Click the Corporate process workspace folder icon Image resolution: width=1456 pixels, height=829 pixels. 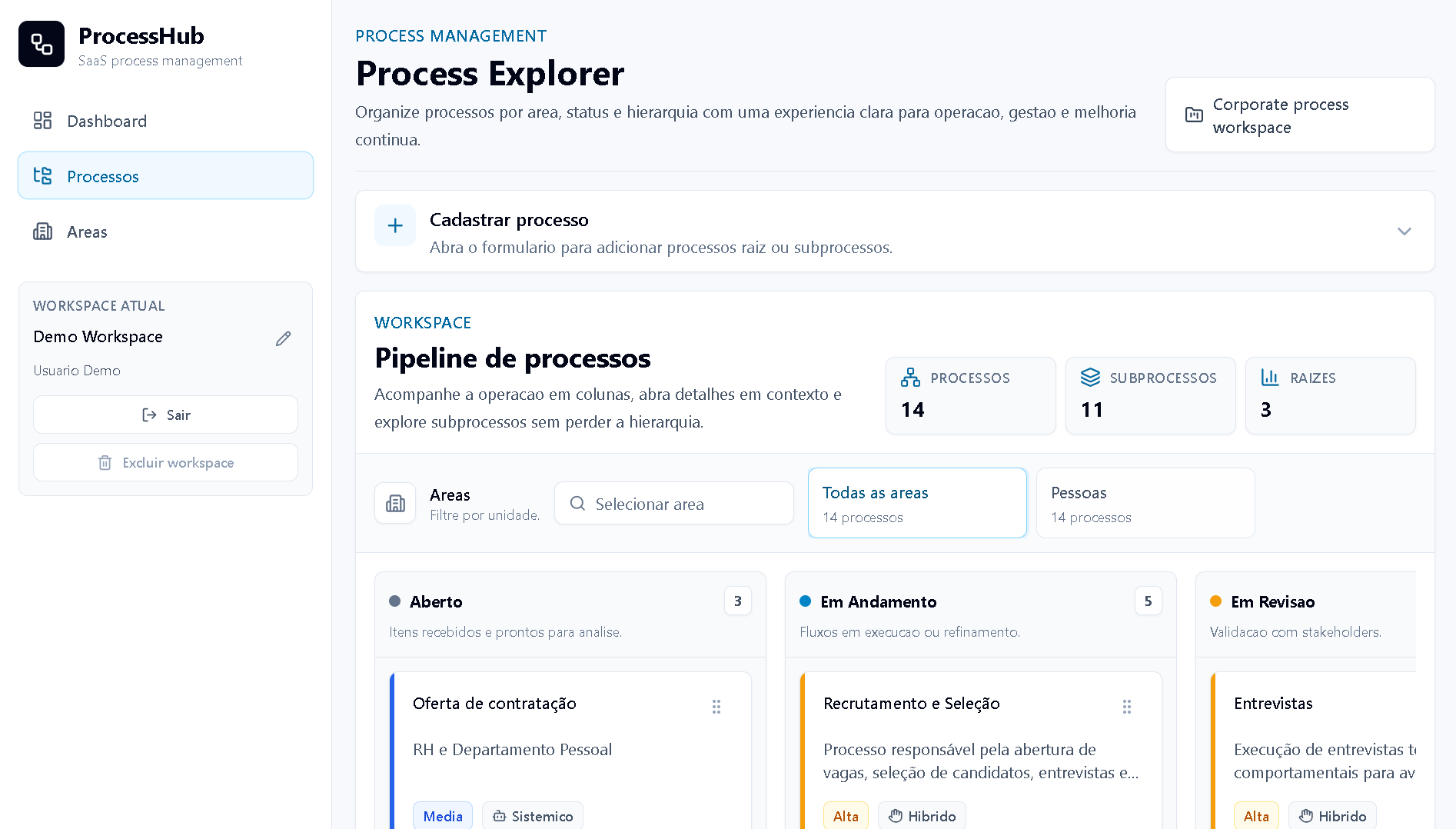1194,115
